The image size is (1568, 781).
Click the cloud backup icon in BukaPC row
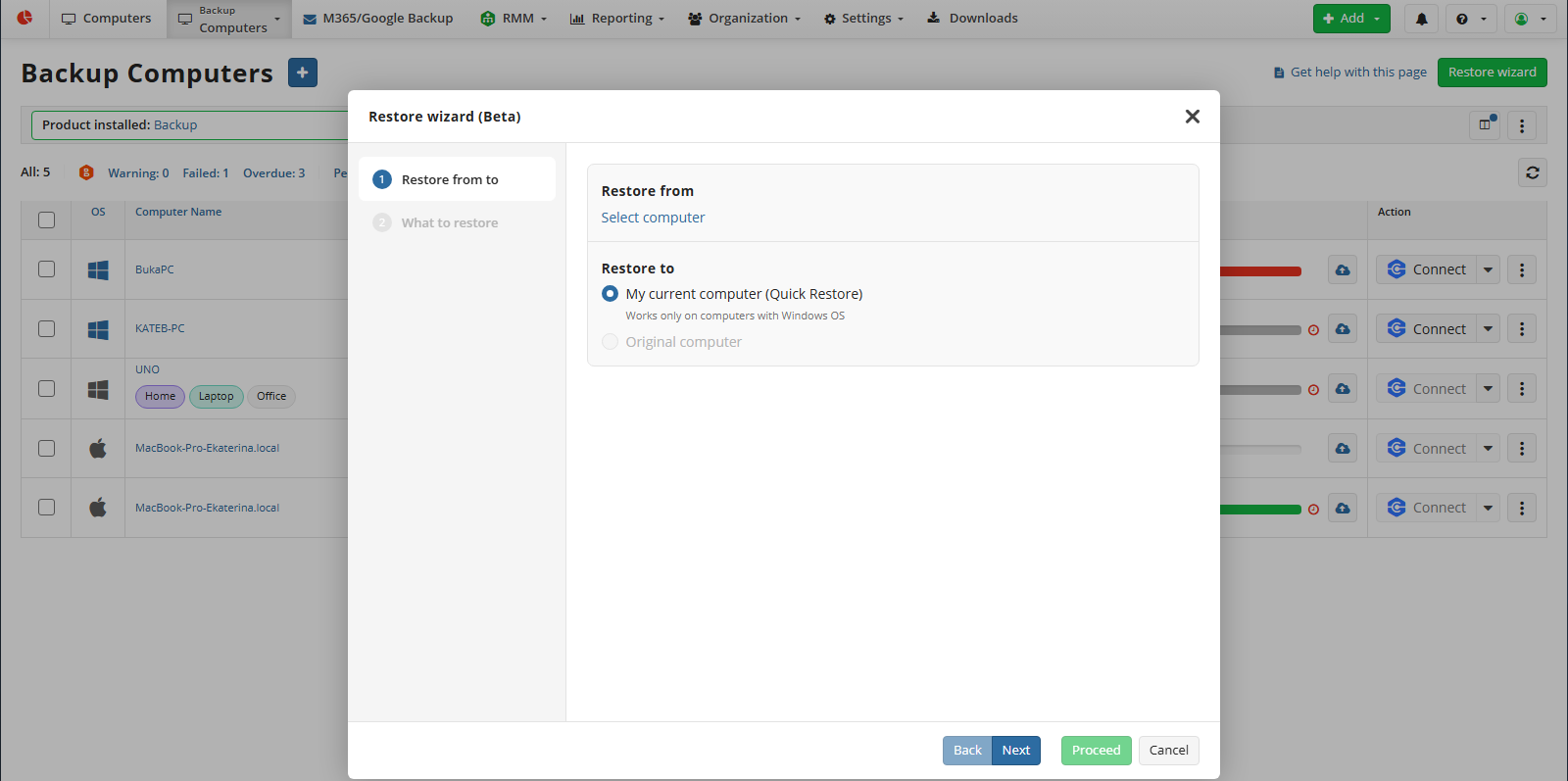click(1343, 269)
